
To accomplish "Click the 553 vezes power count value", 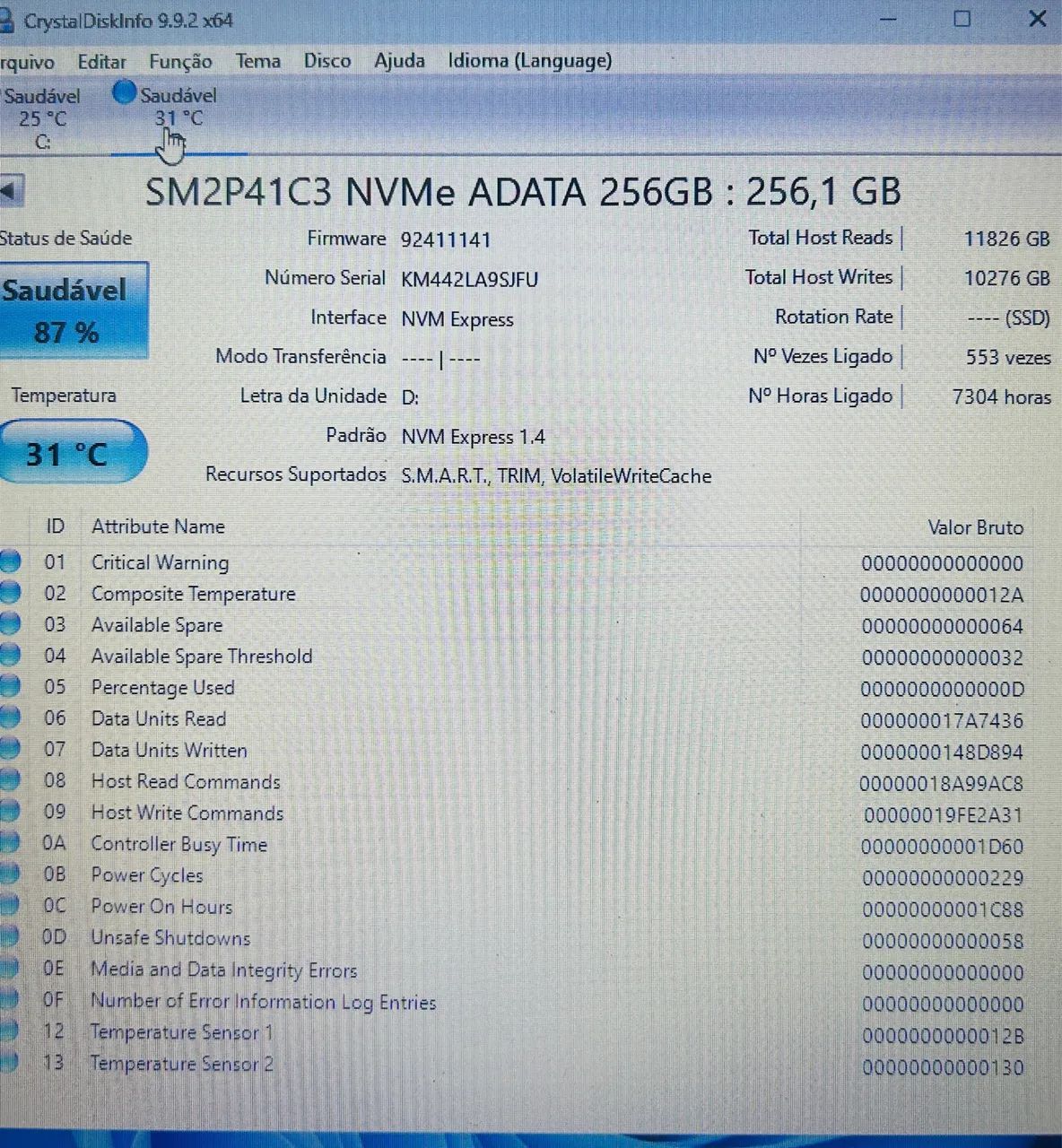I will [1008, 357].
